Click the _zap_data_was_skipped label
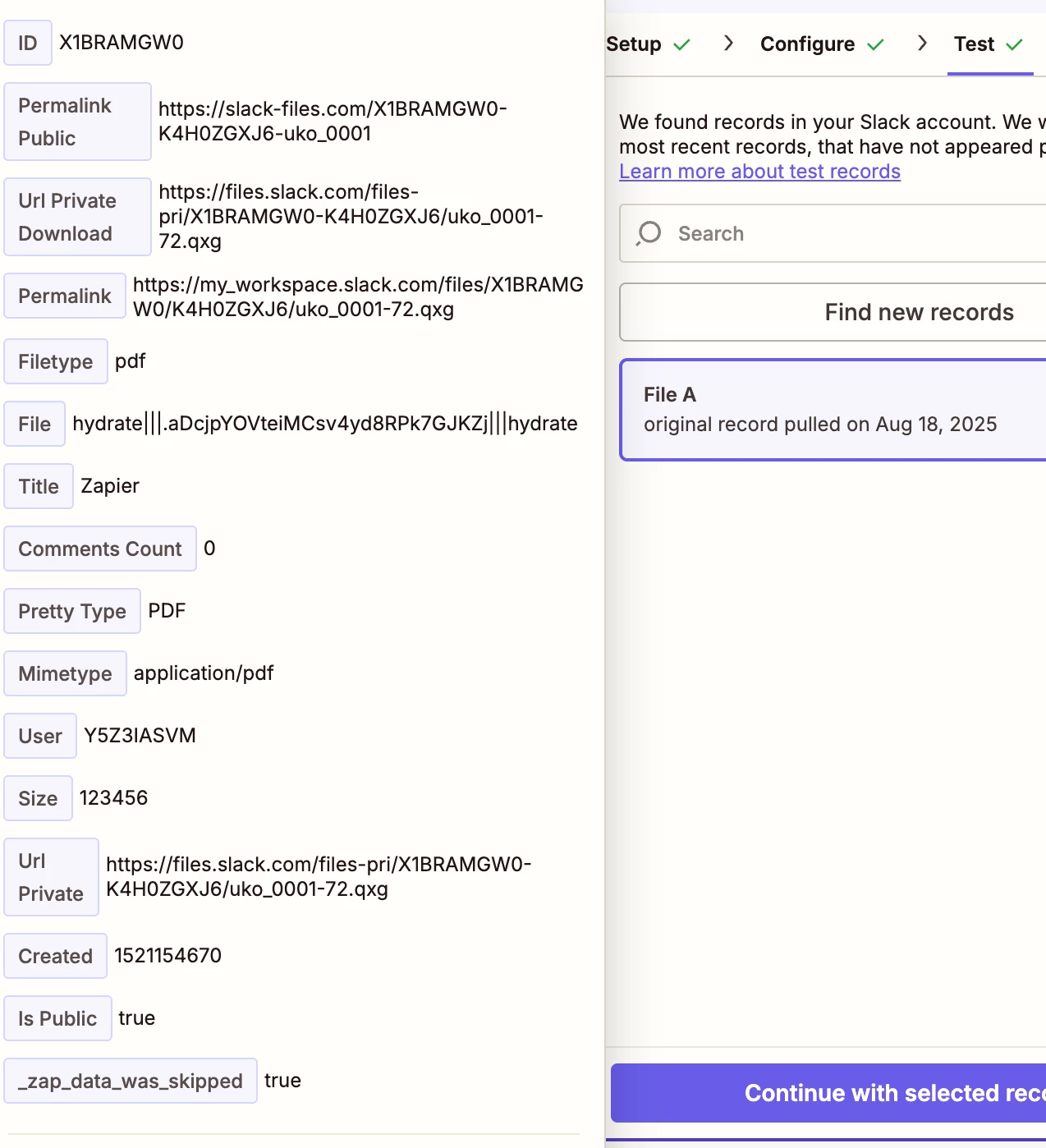Image resolution: width=1046 pixels, height=1148 pixels. pos(131,1081)
